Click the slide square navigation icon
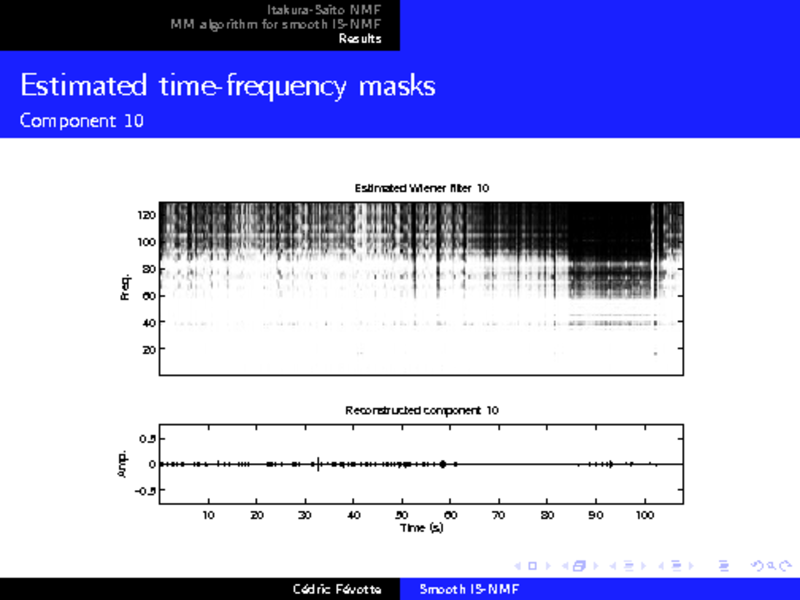The image size is (800, 600). click(x=531, y=567)
